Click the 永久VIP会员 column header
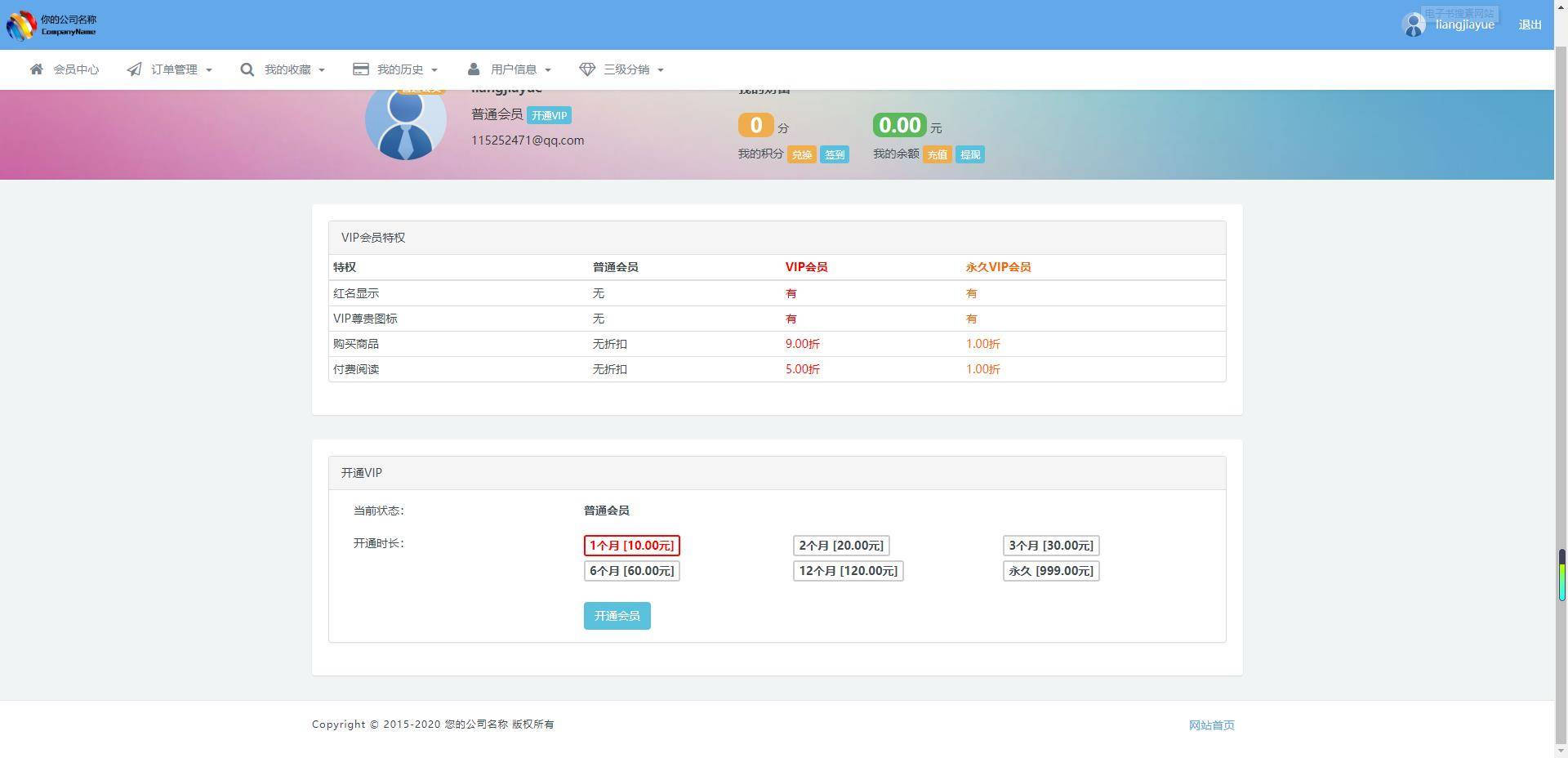Screen dimensions: 1568x758 point(998,267)
